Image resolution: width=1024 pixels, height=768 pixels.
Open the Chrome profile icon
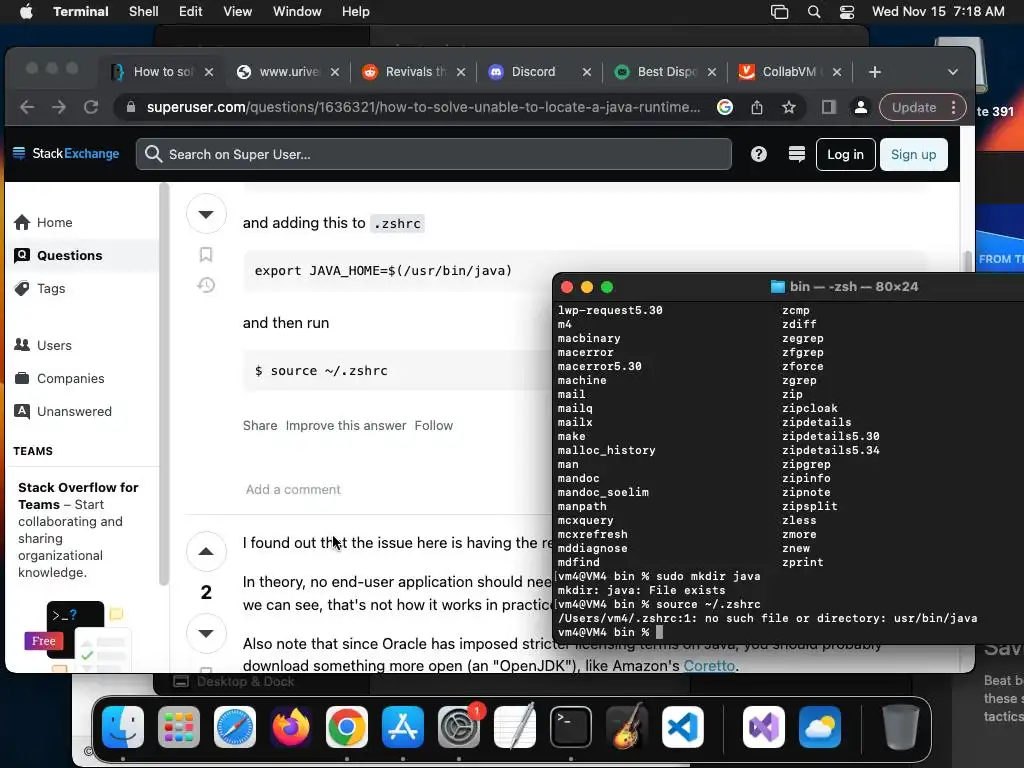[x=861, y=107]
